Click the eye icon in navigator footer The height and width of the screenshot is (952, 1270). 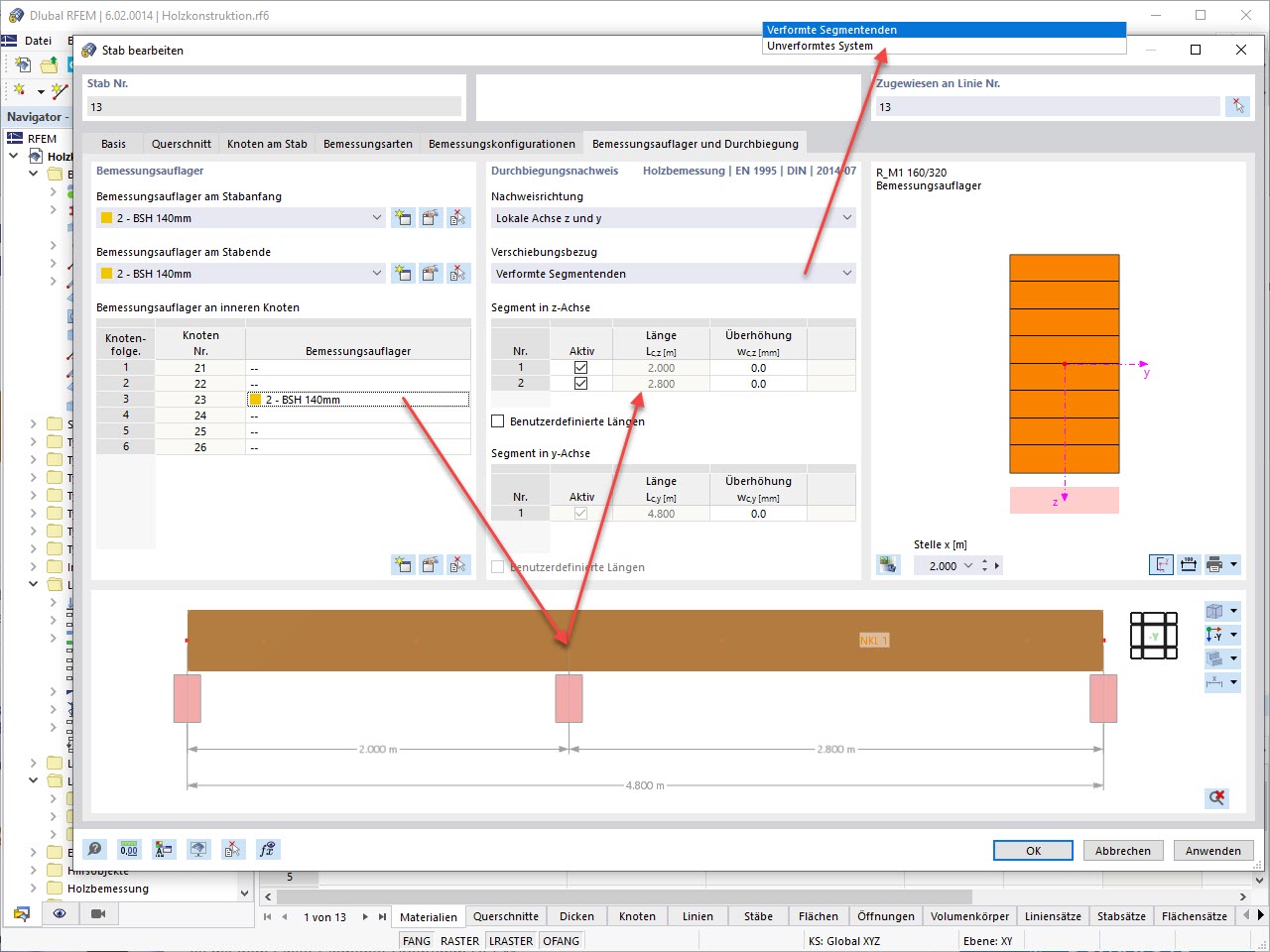(x=60, y=913)
